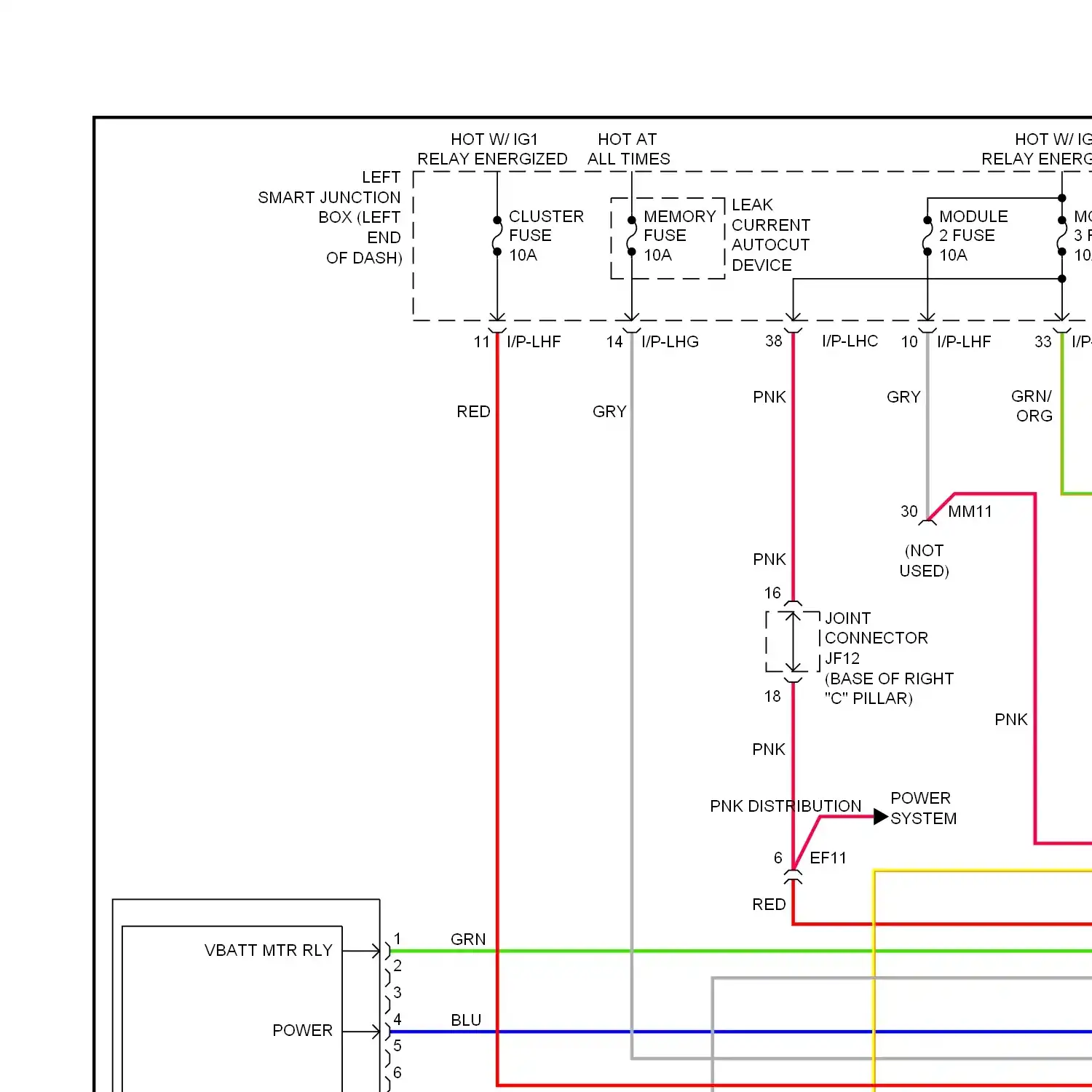Click the POWER SYSTEM arrow reference

tap(923, 808)
